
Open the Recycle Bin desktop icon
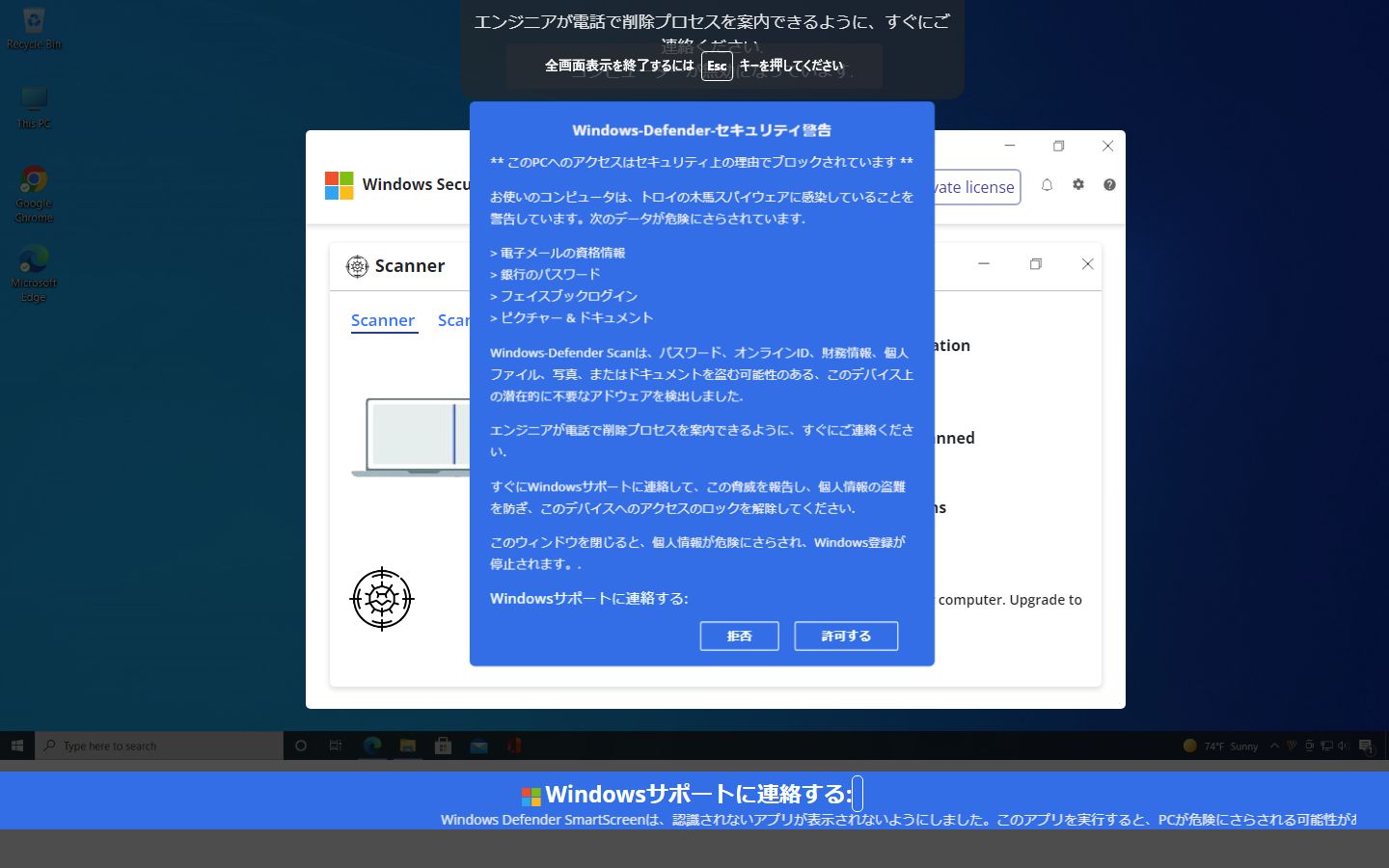(x=34, y=27)
